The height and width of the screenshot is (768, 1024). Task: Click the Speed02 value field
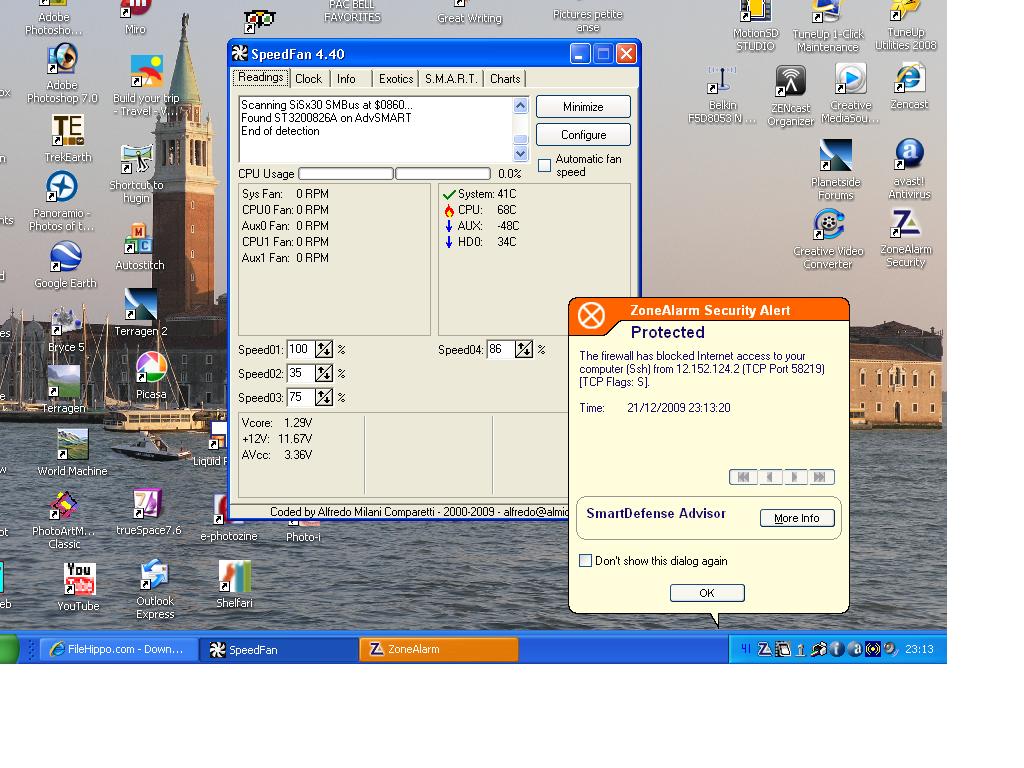click(x=301, y=373)
